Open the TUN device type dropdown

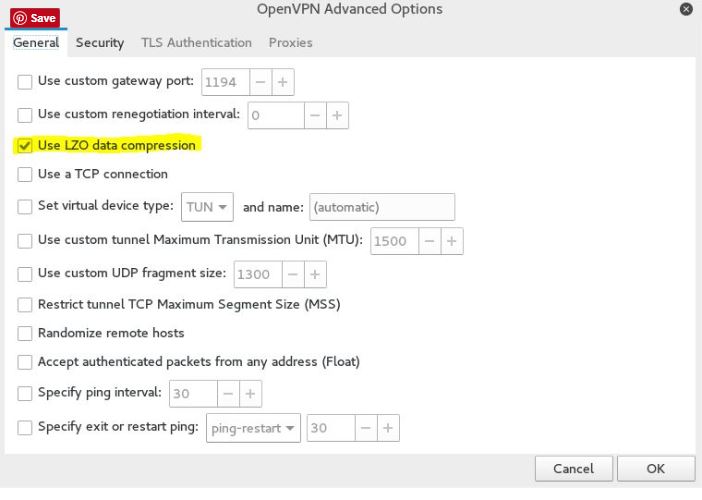[x=207, y=207]
